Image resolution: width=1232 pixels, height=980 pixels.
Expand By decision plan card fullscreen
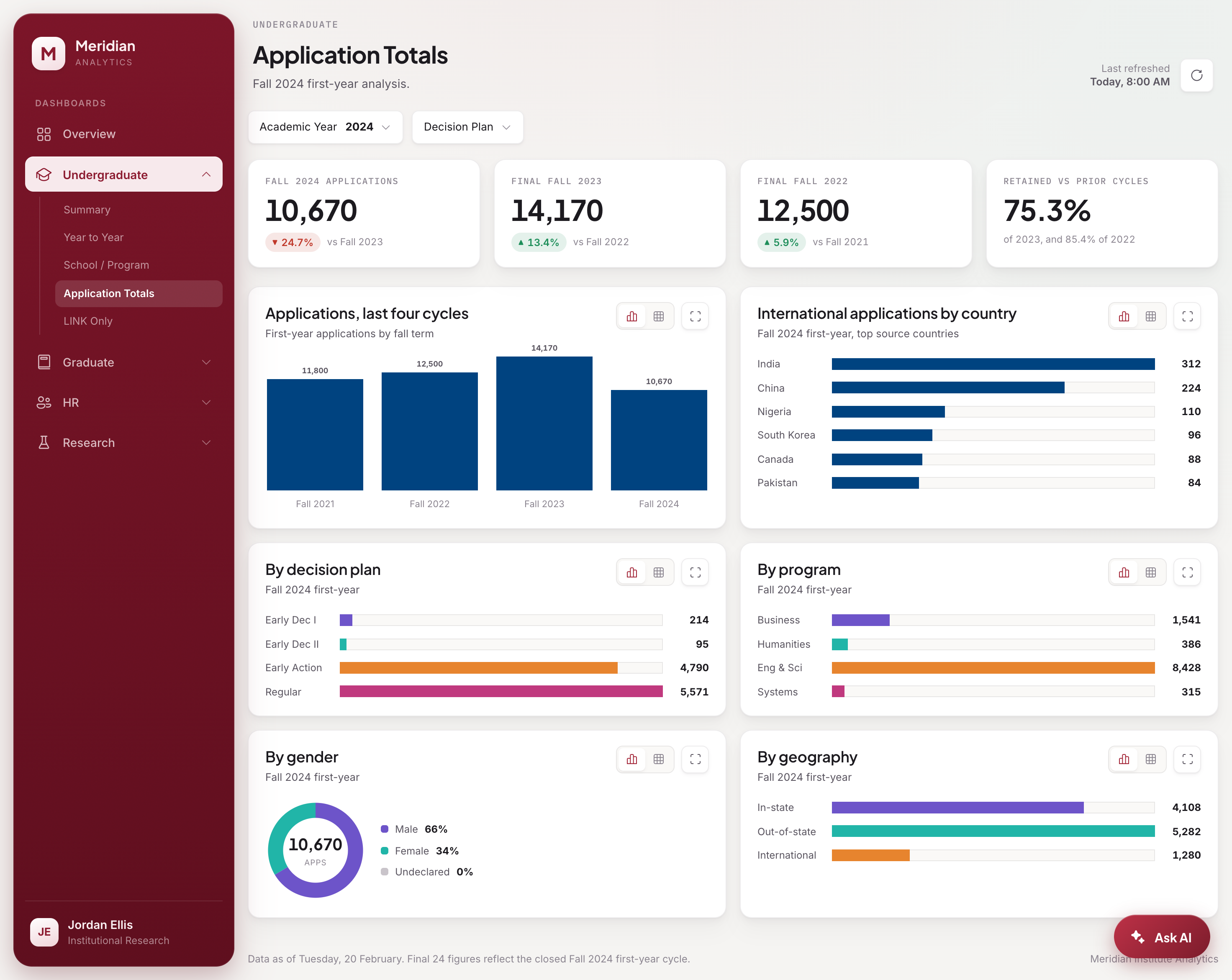(x=696, y=572)
